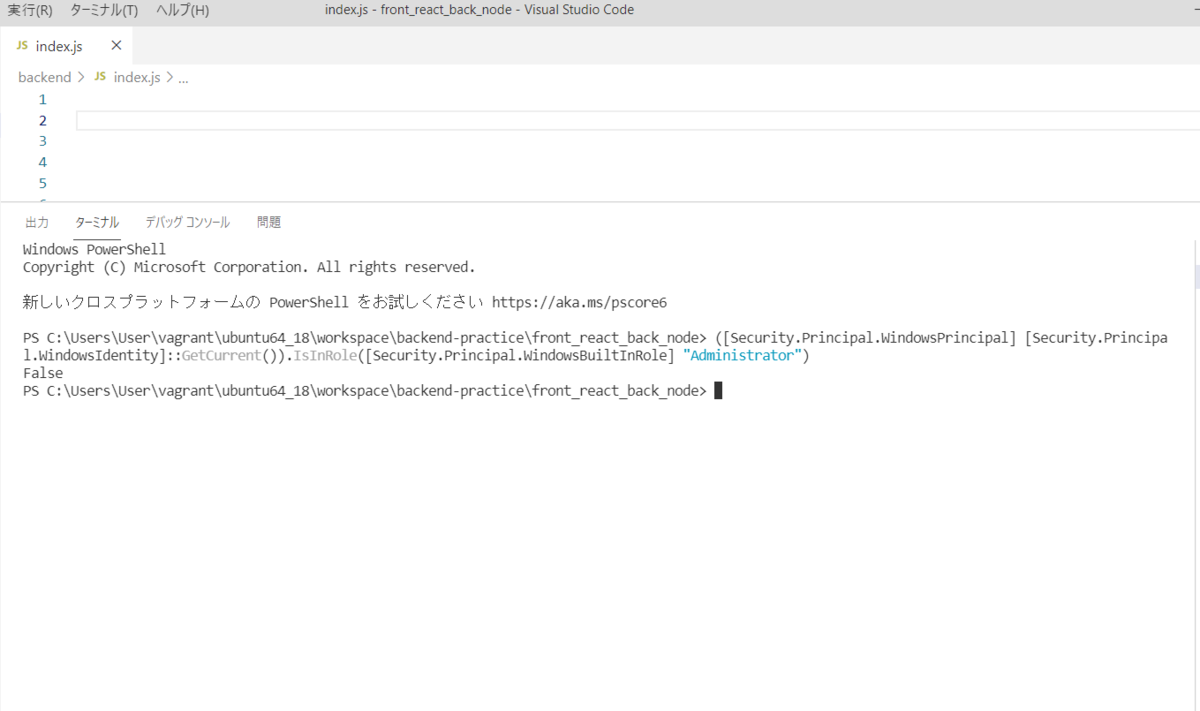Image resolution: width=1200 pixels, height=711 pixels.
Task: Click the JS icon on the index.js tab
Action: (x=21, y=45)
